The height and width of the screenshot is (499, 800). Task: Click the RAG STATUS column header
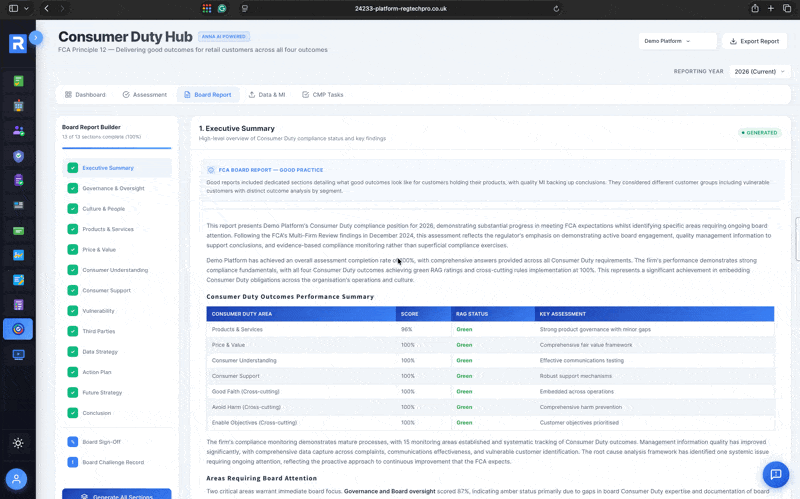coord(493,314)
